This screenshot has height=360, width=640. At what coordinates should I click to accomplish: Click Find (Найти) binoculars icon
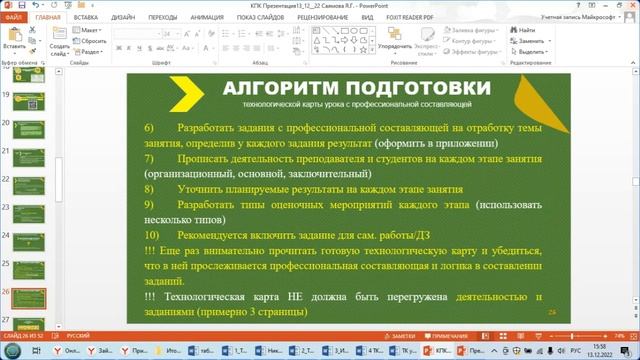pyautogui.click(x=514, y=30)
